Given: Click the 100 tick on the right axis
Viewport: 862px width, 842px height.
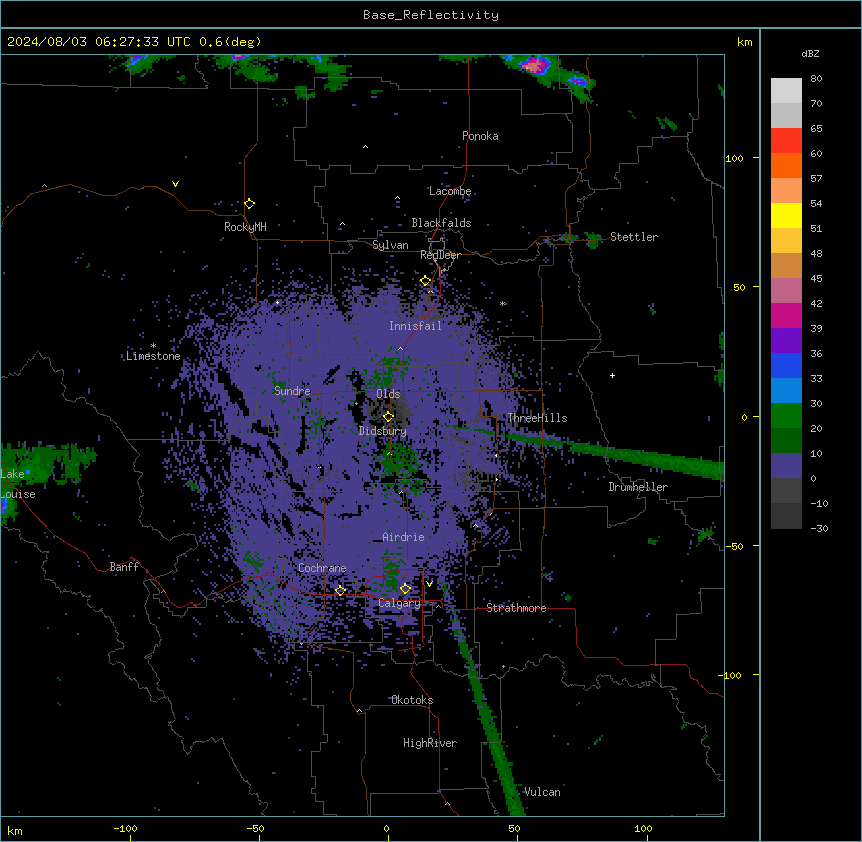Looking at the screenshot, I should click(x=734, y=158).
